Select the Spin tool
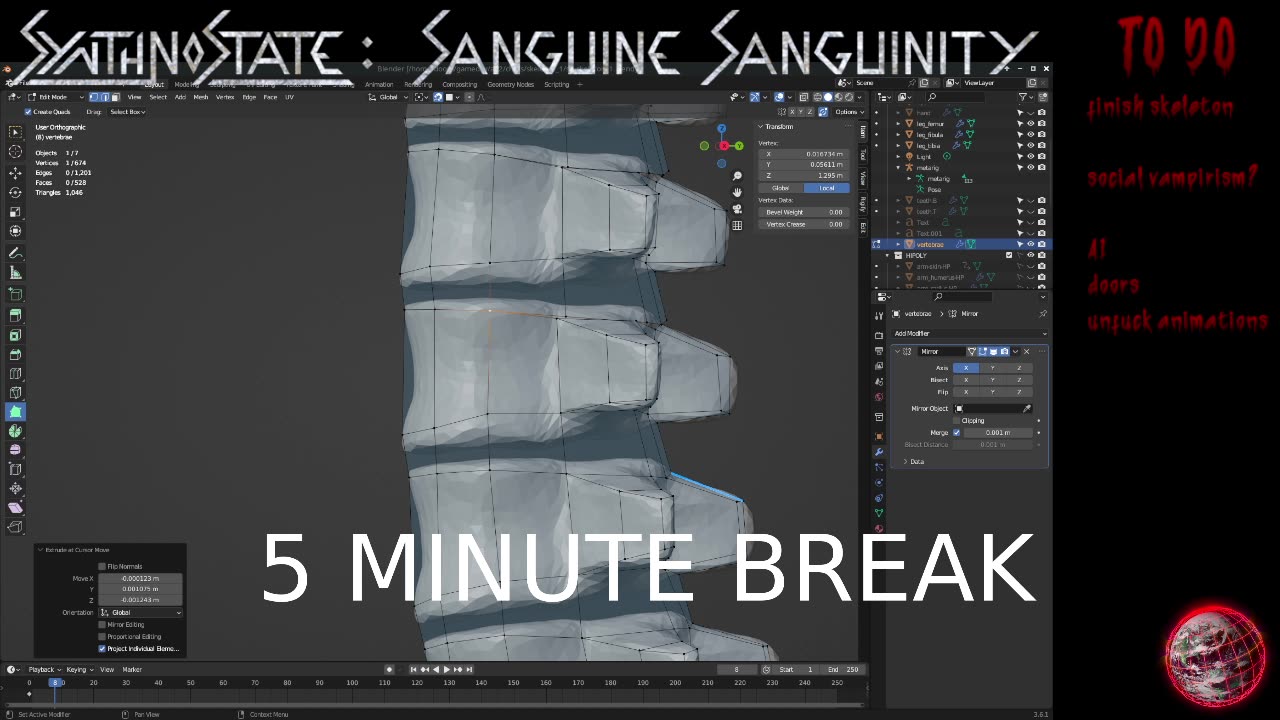The image size is (1280, 720). pyautogui.click(x=15, y=431)
